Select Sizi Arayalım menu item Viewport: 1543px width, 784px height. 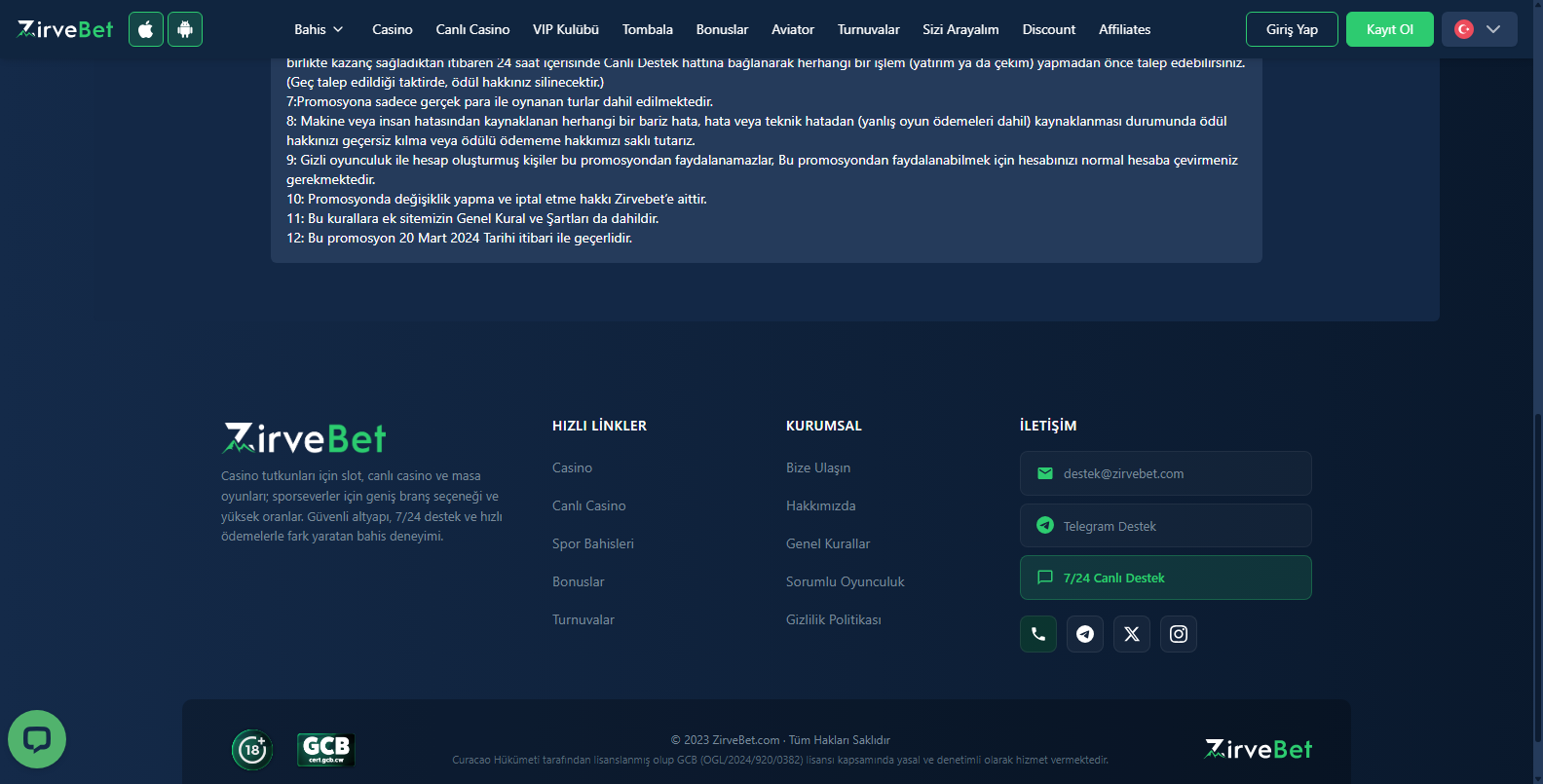tap(960, 29)
